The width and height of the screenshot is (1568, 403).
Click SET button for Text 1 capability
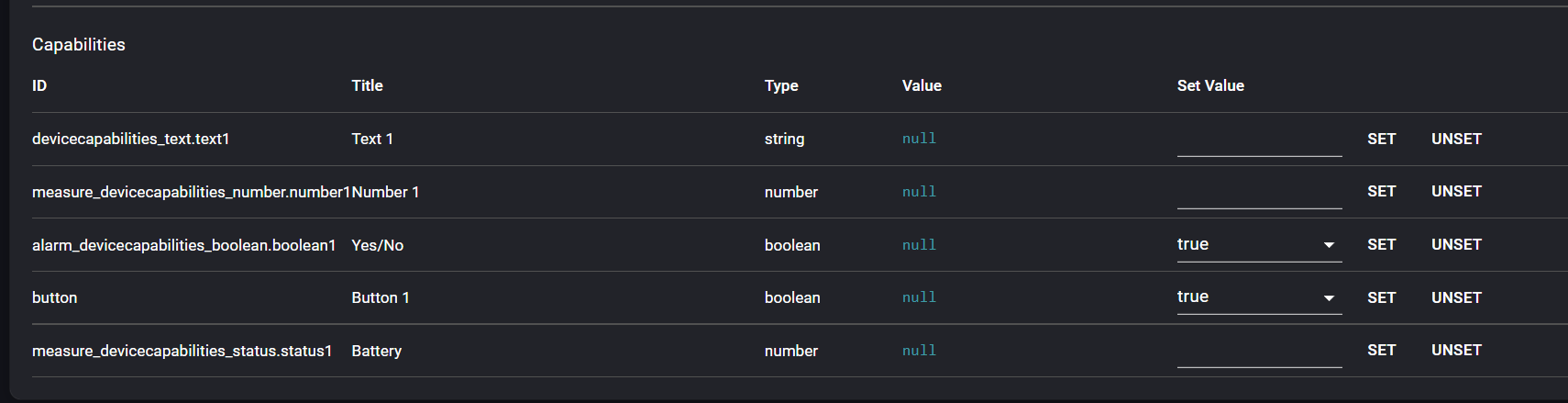[x=1381, y=139]
